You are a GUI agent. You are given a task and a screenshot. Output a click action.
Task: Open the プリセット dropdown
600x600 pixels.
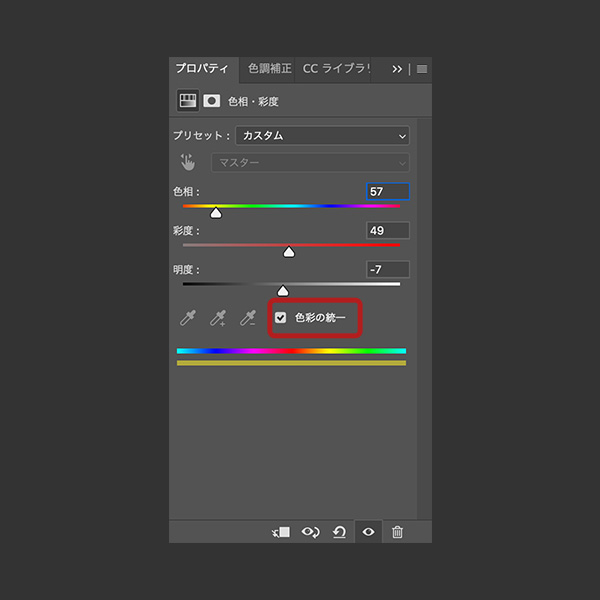[x=322, y=135]
